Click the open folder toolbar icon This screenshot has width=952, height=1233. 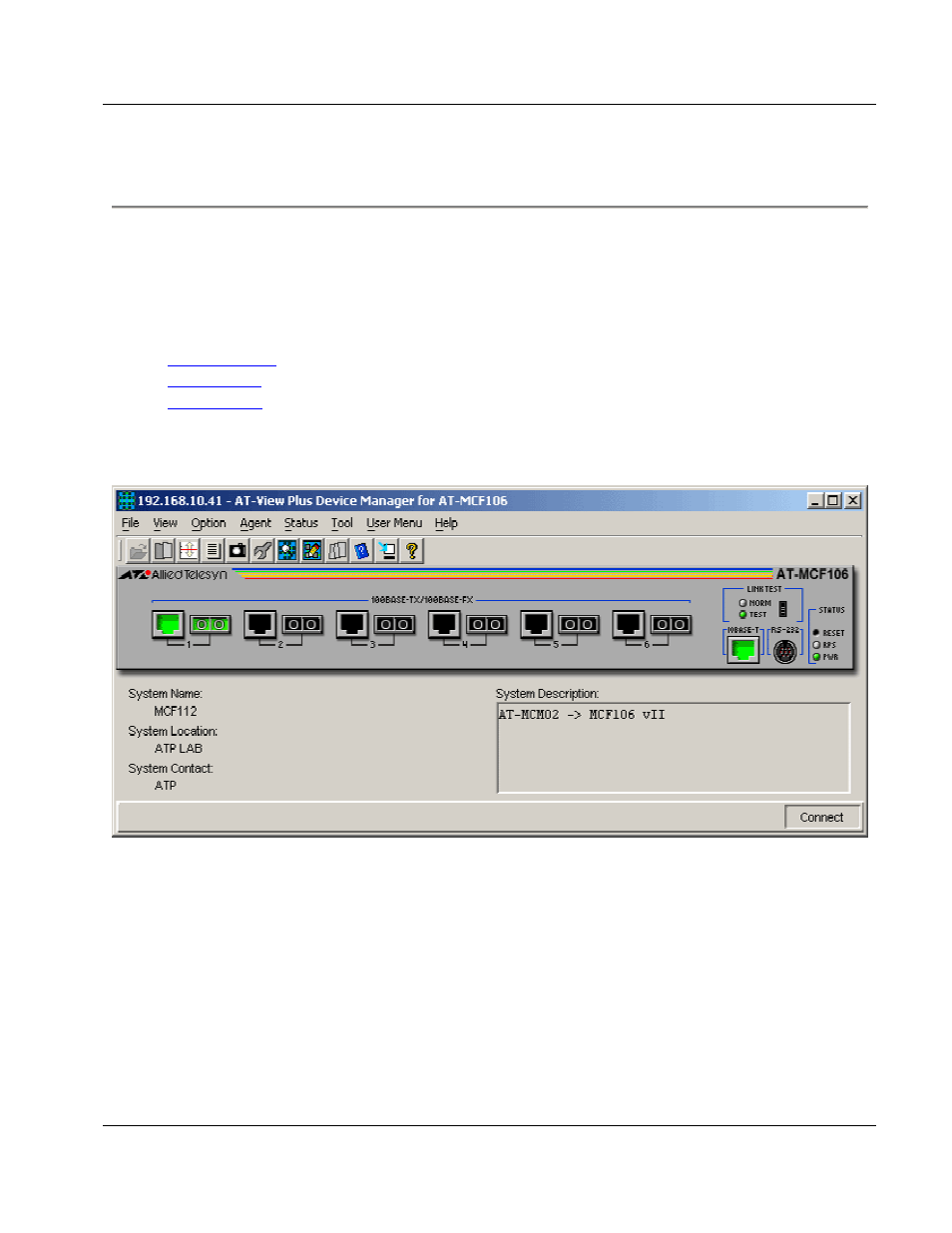click(x=138, y=550)
